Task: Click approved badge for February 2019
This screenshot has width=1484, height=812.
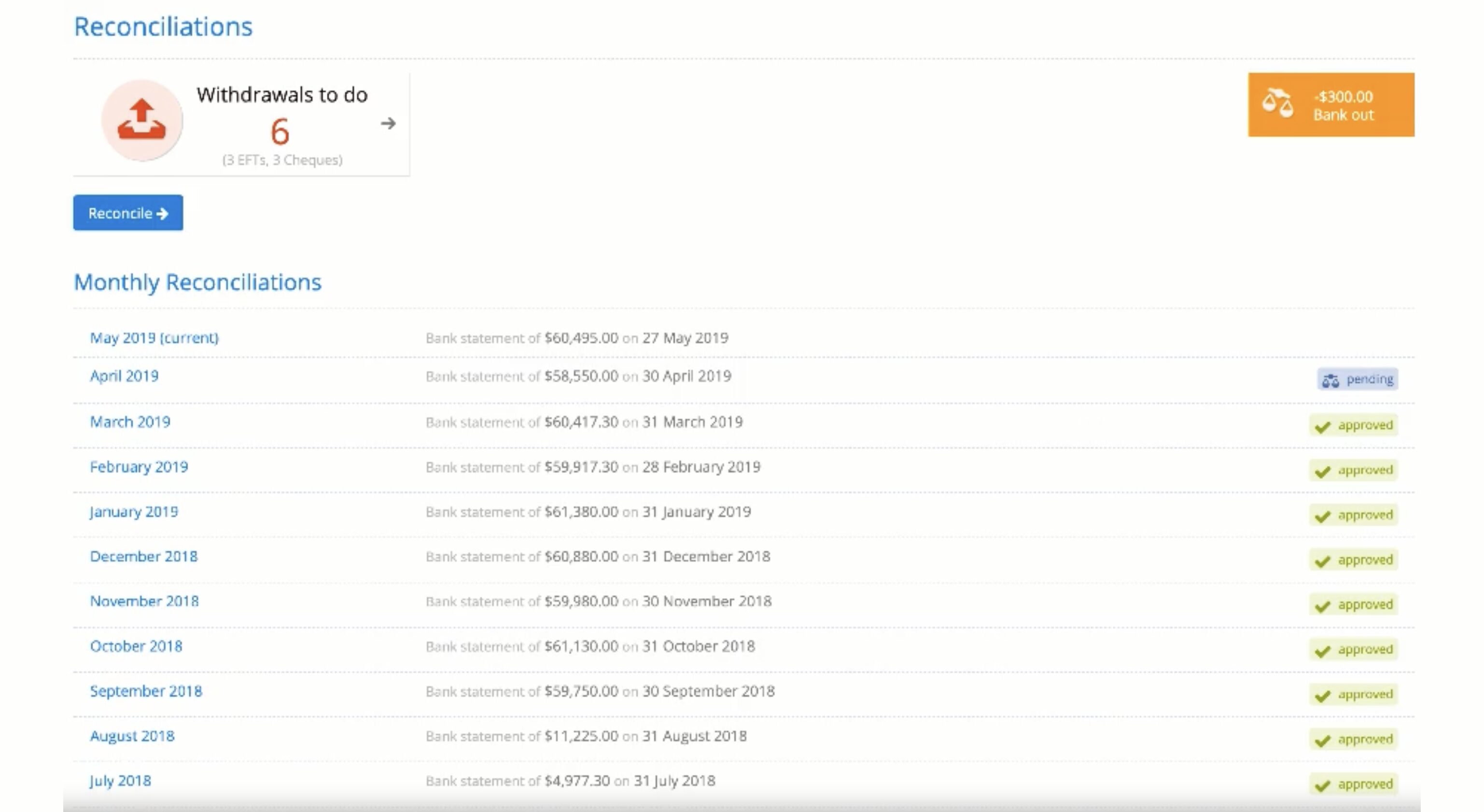Action: point(1353,470)
